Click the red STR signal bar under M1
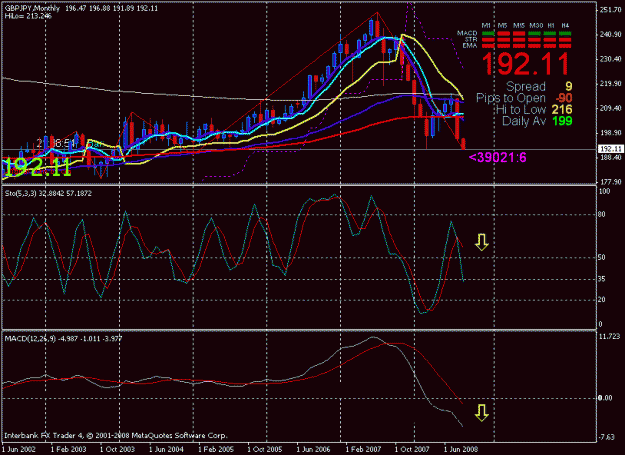The width and height of the screenshot is (625, 455). point(488,40)
